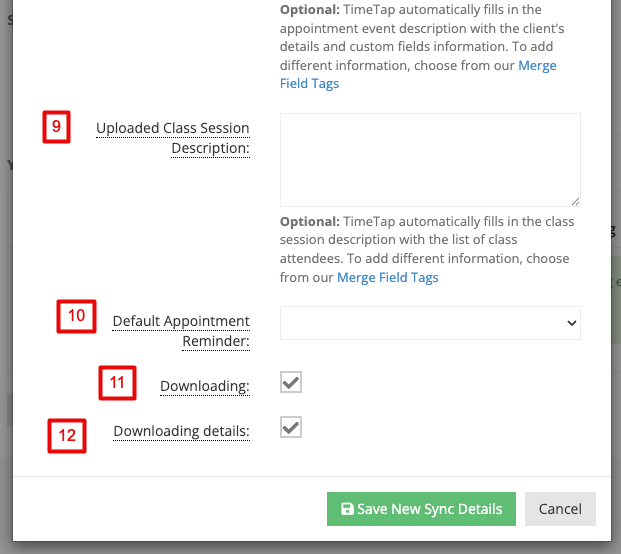
Task: Click the red number 12 marker
Action: 67,436
